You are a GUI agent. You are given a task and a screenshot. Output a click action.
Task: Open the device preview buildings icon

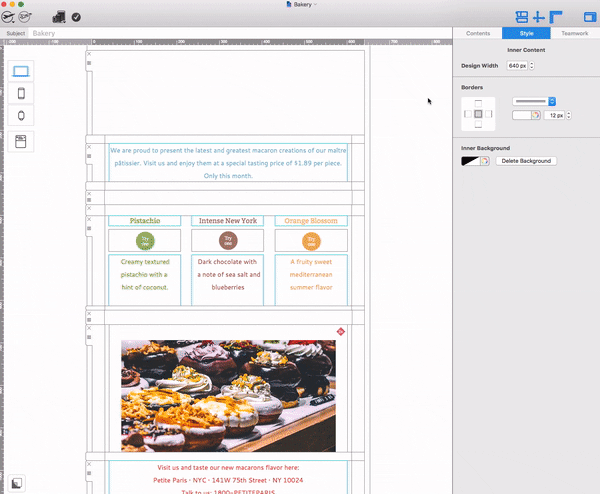point(59,17)
